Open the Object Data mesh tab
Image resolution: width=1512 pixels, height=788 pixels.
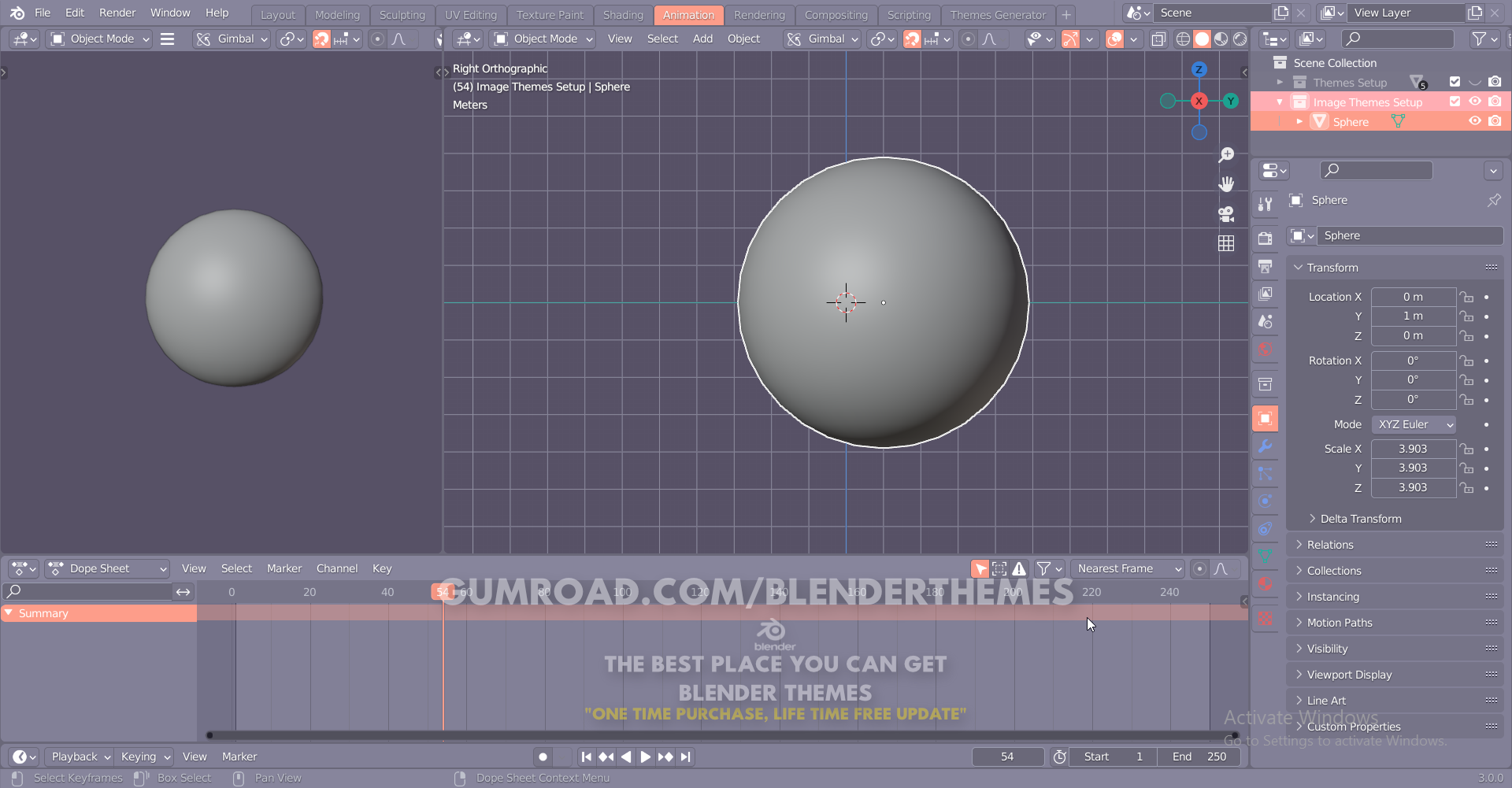pos(1266,557)
